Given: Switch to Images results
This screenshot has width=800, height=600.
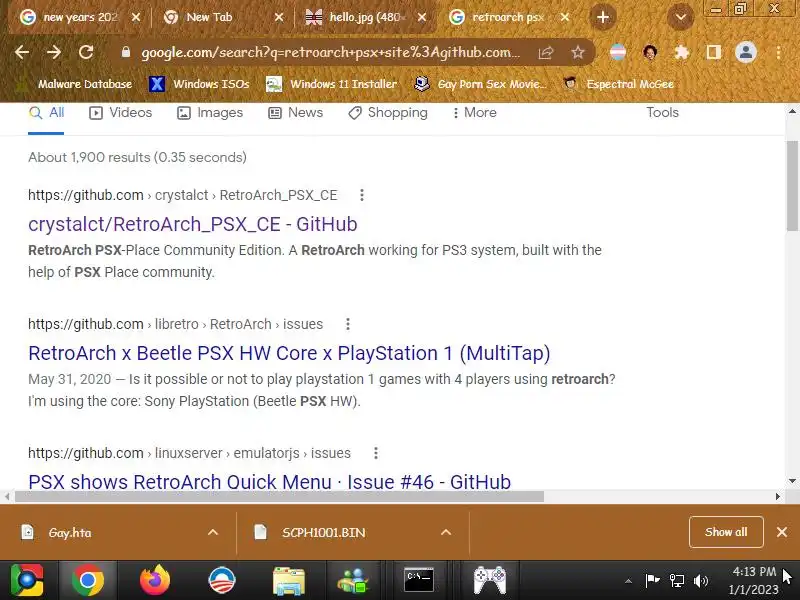Looking at the screenshot, I should click(210, 113).
